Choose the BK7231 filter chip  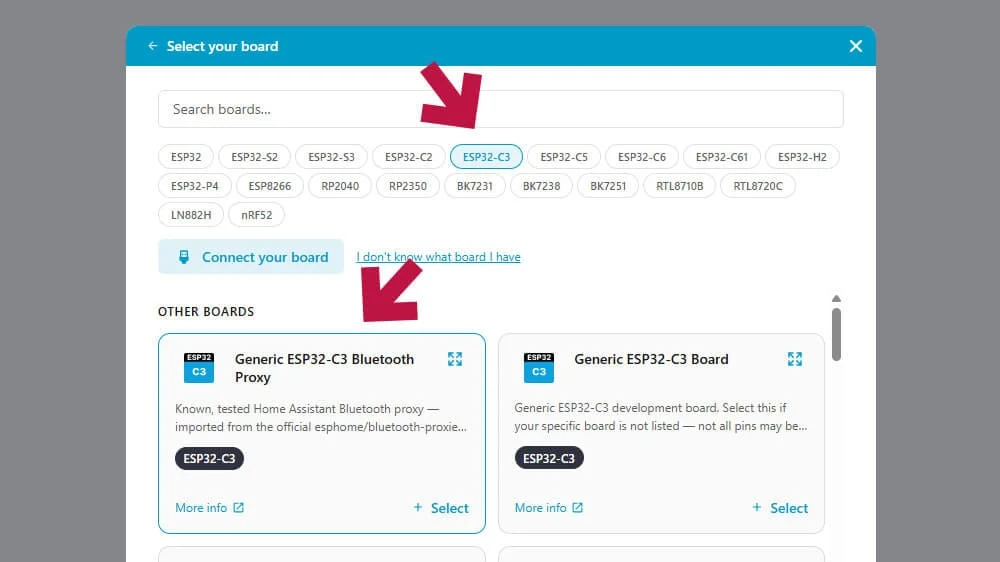click(474, 186)
